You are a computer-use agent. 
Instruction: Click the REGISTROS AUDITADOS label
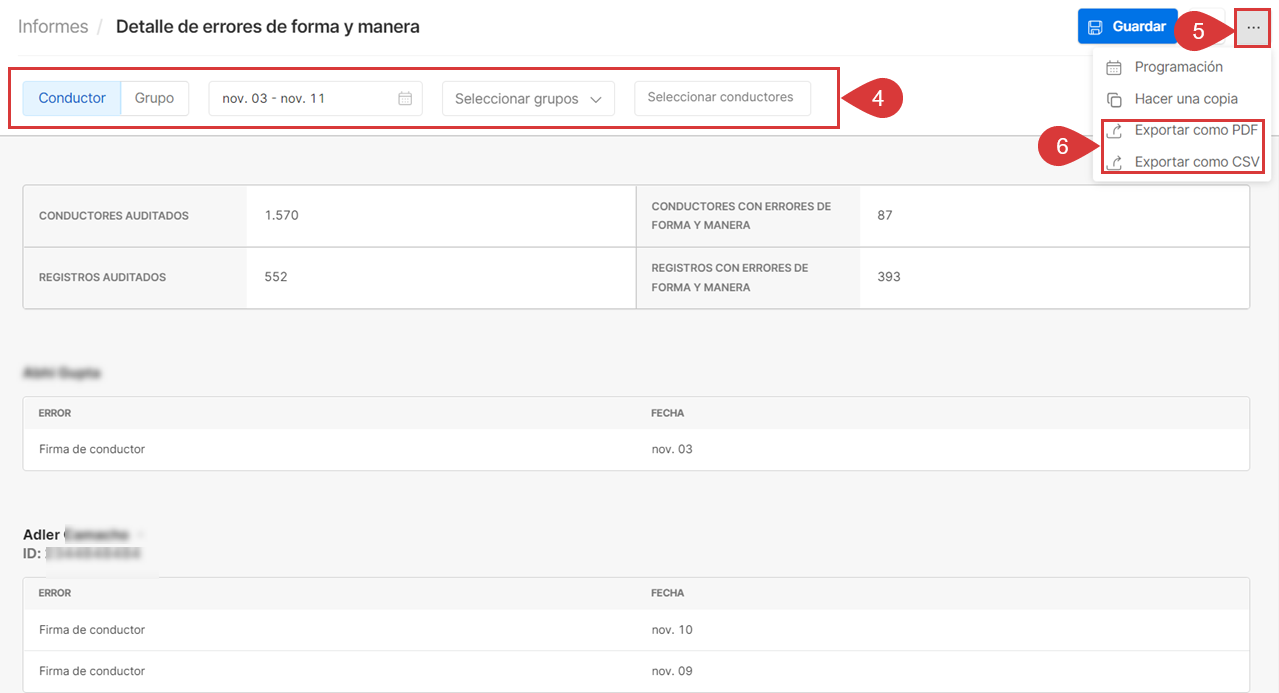click(102, 278)
